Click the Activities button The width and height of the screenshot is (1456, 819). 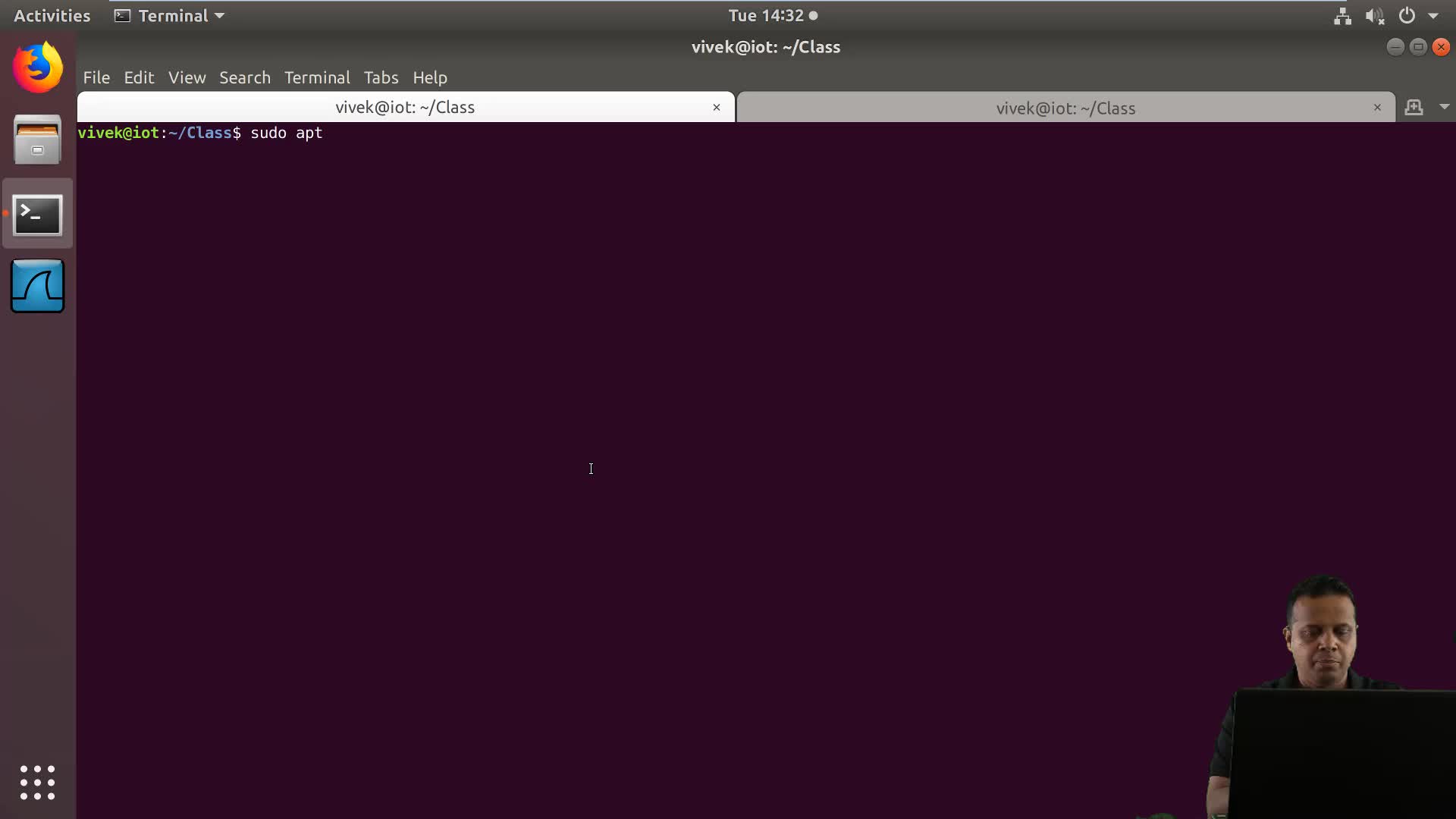(52, 16)
